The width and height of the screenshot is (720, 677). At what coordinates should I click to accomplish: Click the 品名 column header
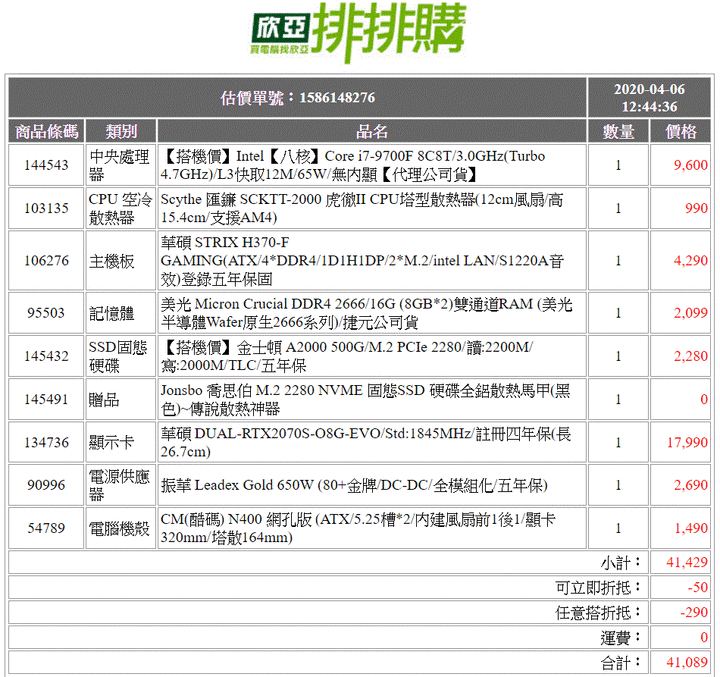pyautogui.click(x=372, y=131)
